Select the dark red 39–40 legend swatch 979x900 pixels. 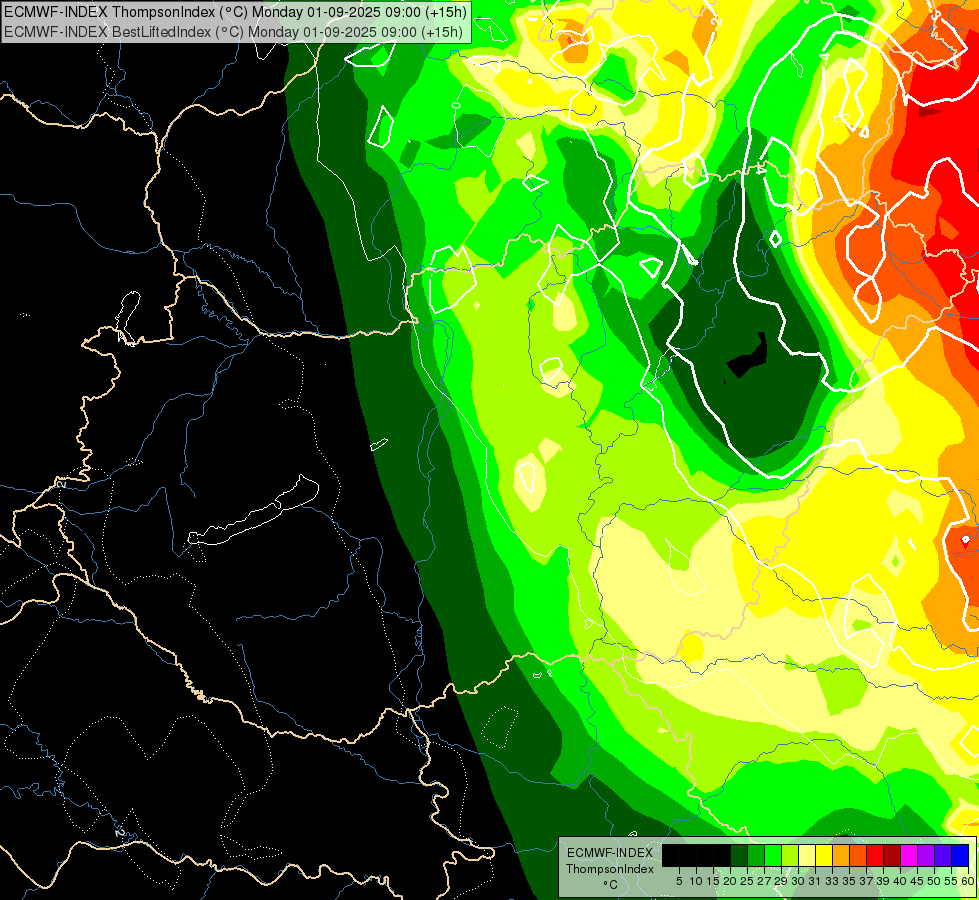[892, 856]
